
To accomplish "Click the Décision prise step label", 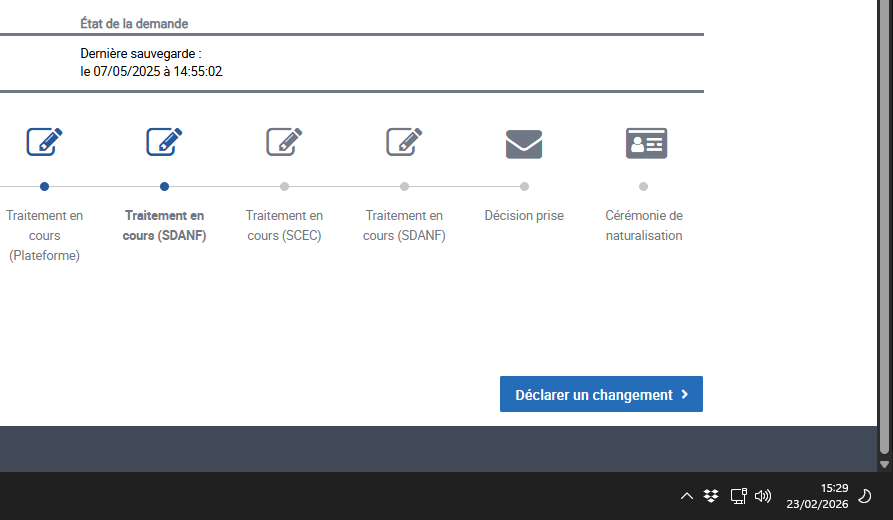I will click(x=524, y=216).
